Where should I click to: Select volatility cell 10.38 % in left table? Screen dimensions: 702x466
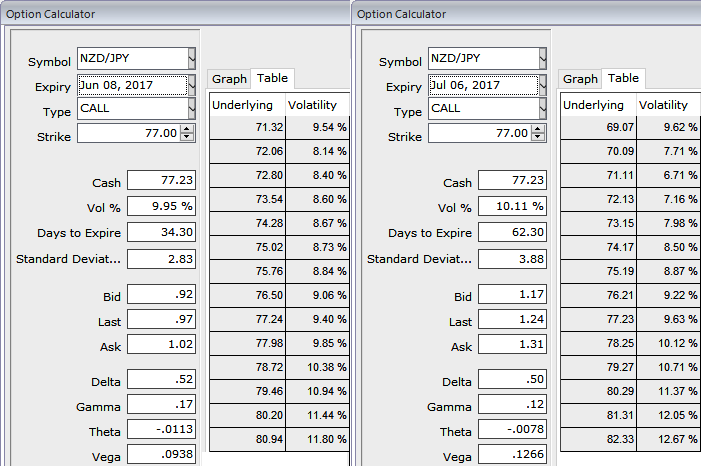tap(317, 368)
